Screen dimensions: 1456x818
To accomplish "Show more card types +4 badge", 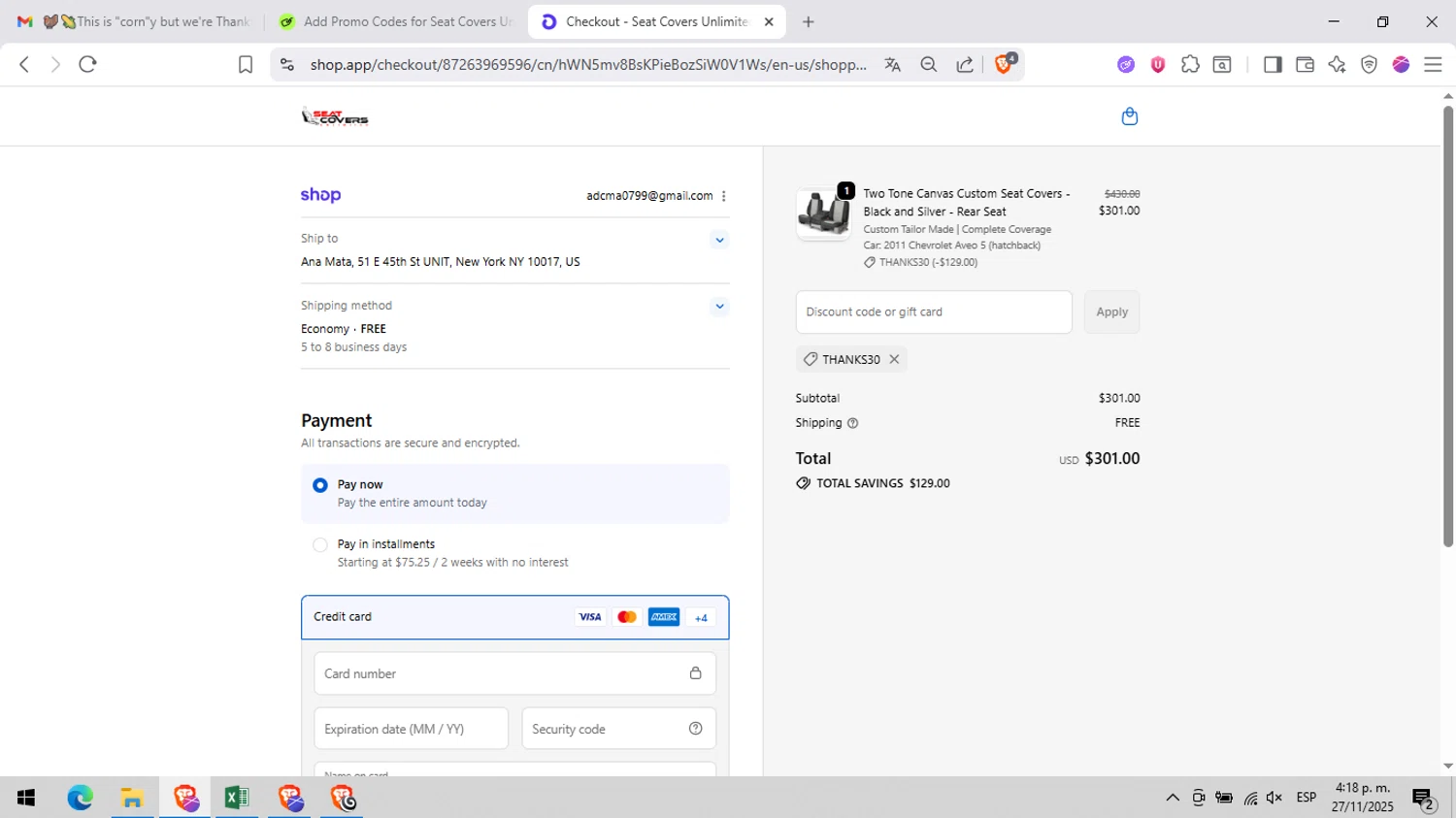I will (701, 617).
